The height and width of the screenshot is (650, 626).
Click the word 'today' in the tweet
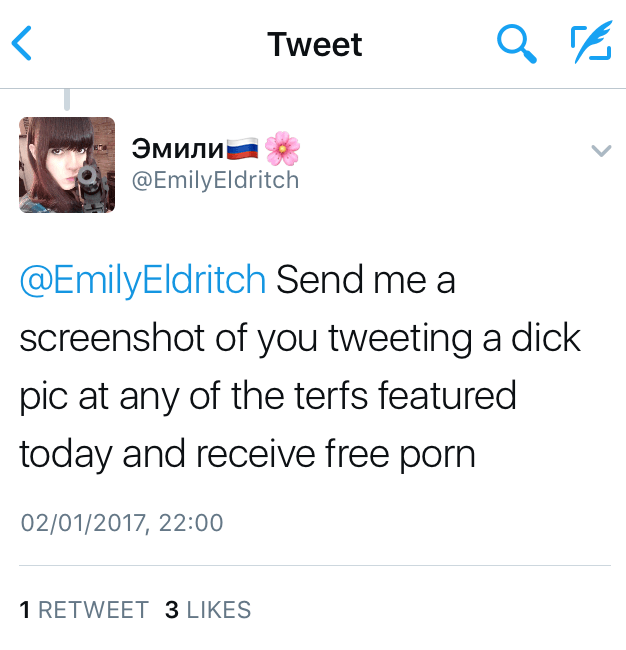[x=66, y=455]
